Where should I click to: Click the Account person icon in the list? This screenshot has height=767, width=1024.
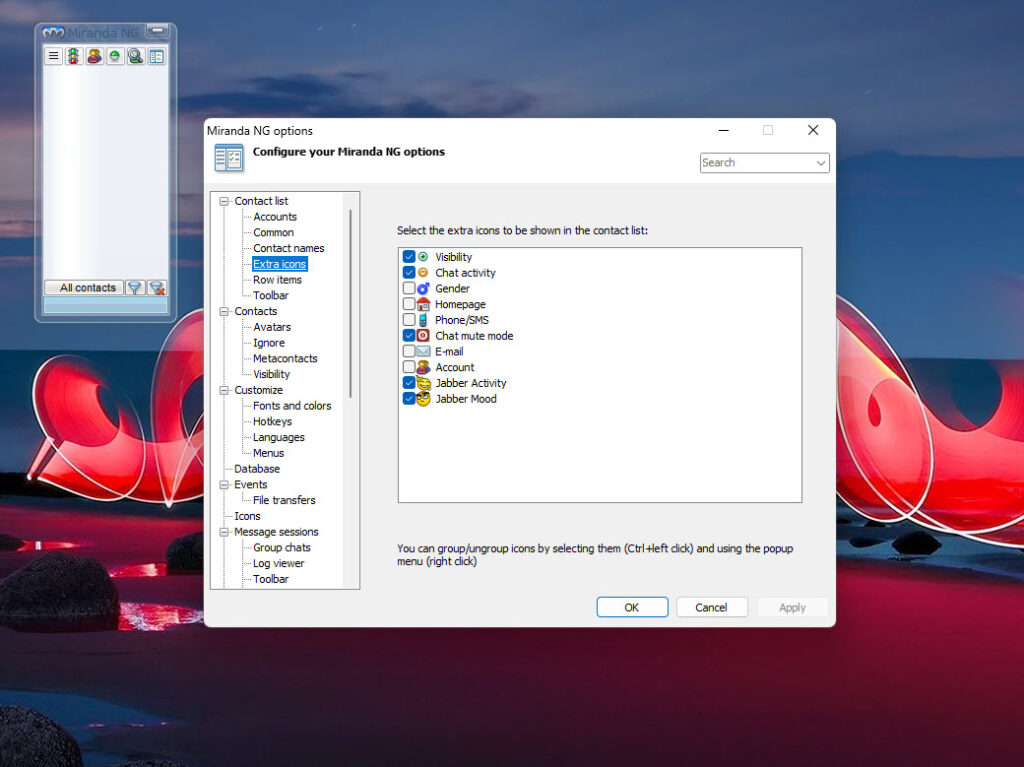click(x=423, y=367)
